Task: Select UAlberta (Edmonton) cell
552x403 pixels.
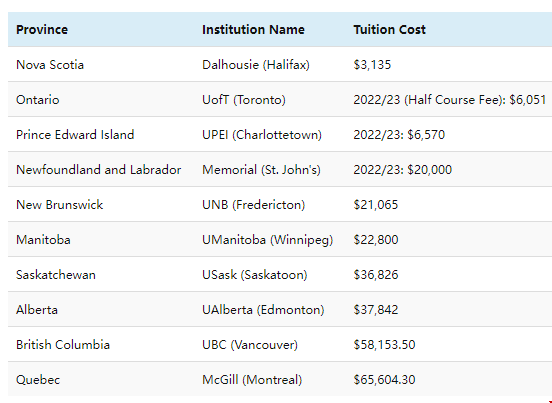Action: point(263,310)
